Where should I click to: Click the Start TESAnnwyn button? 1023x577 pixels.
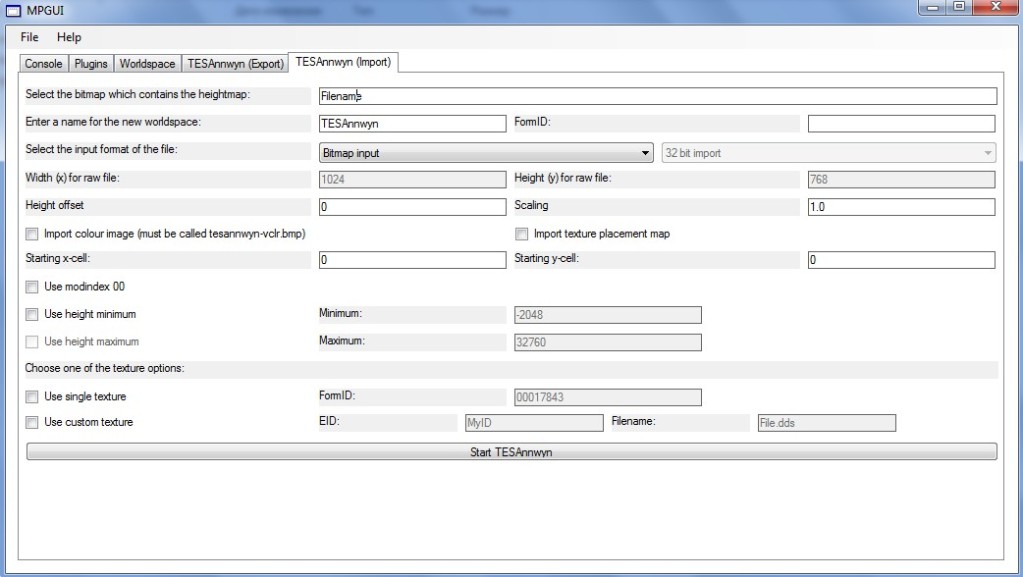512,452
